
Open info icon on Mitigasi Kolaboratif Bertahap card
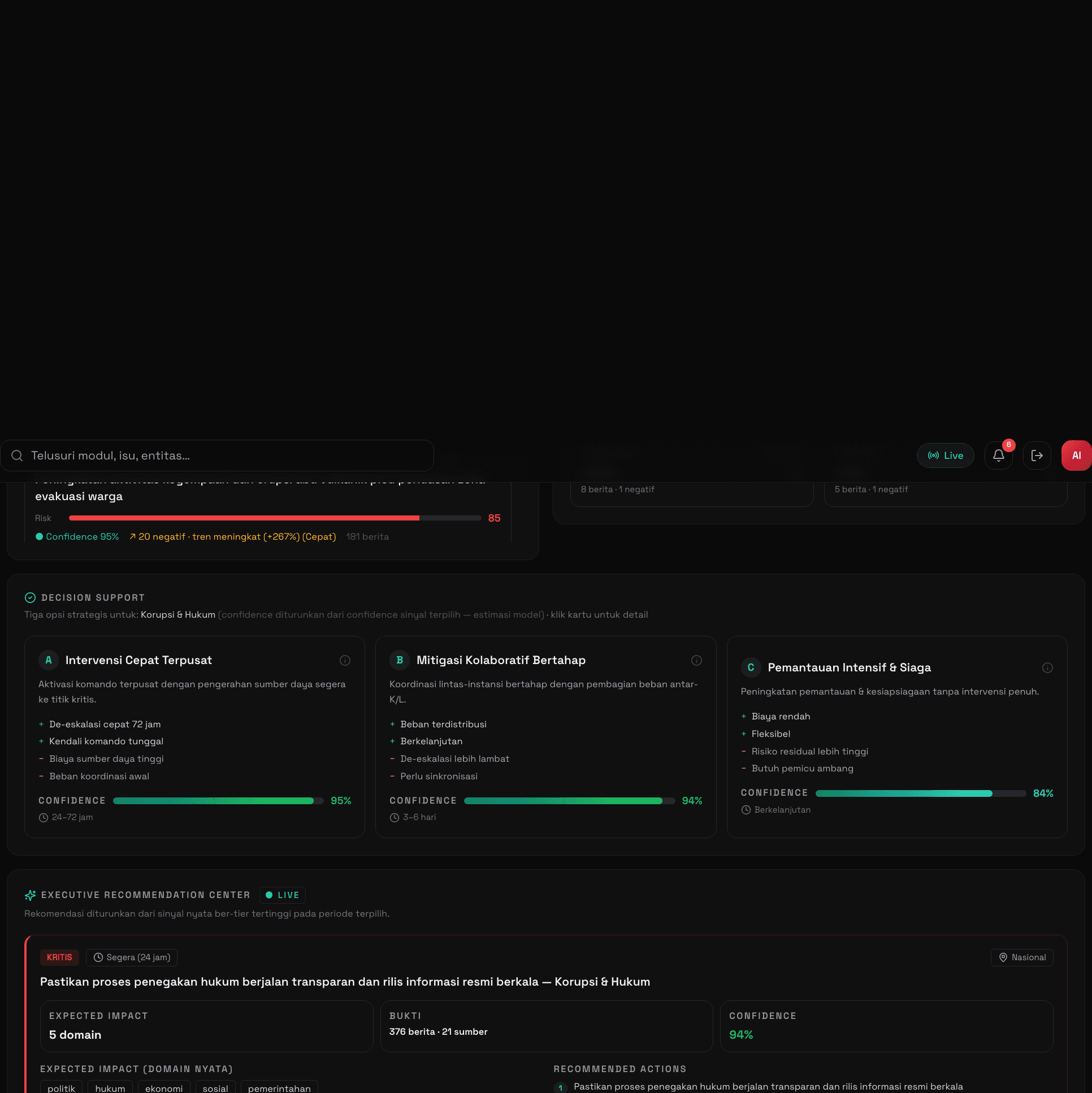click(696, 660)
